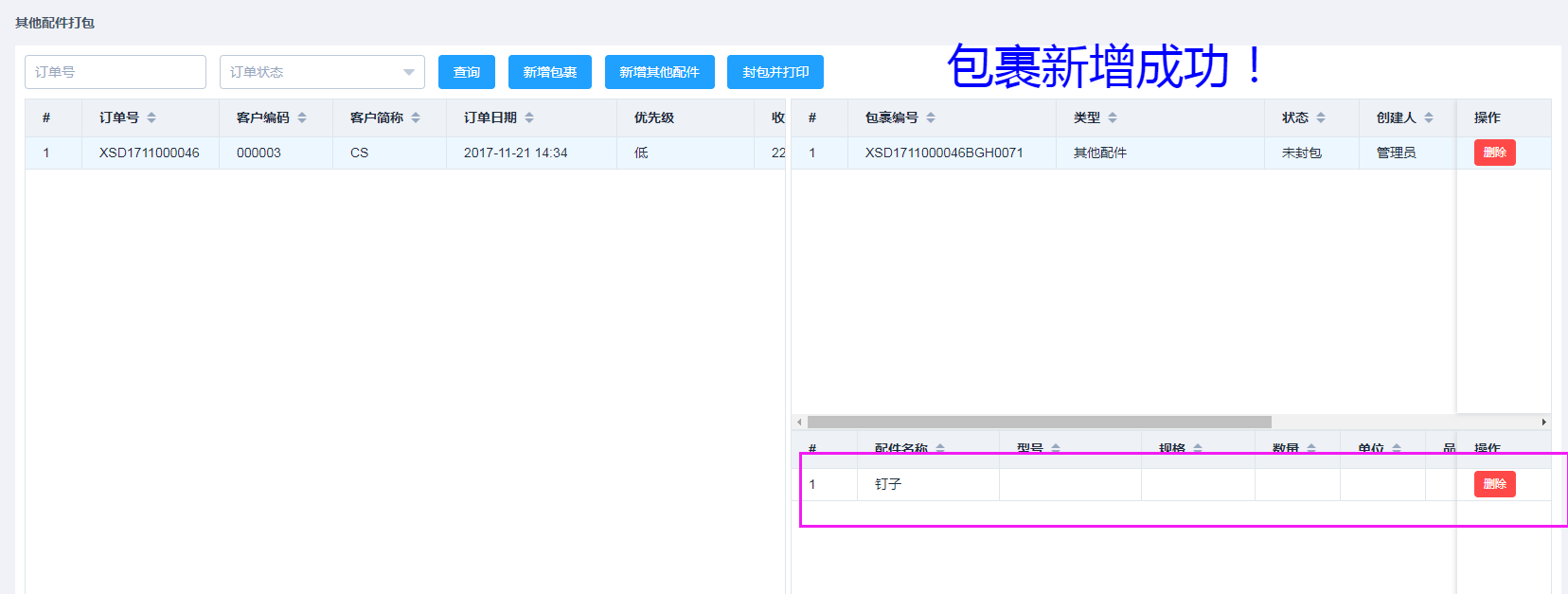
Task: Click the 查询 button
Action: click(466, 72)
